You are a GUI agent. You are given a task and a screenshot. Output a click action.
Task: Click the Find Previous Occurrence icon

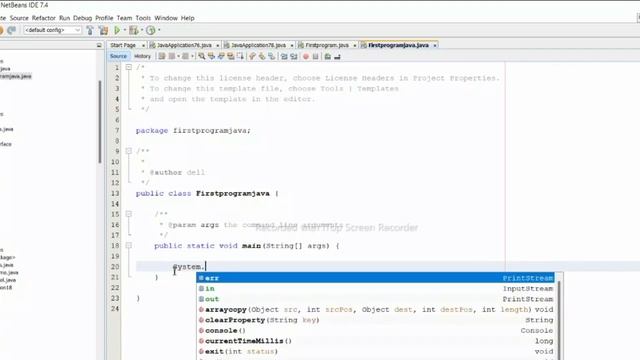(x=211, y=56)
